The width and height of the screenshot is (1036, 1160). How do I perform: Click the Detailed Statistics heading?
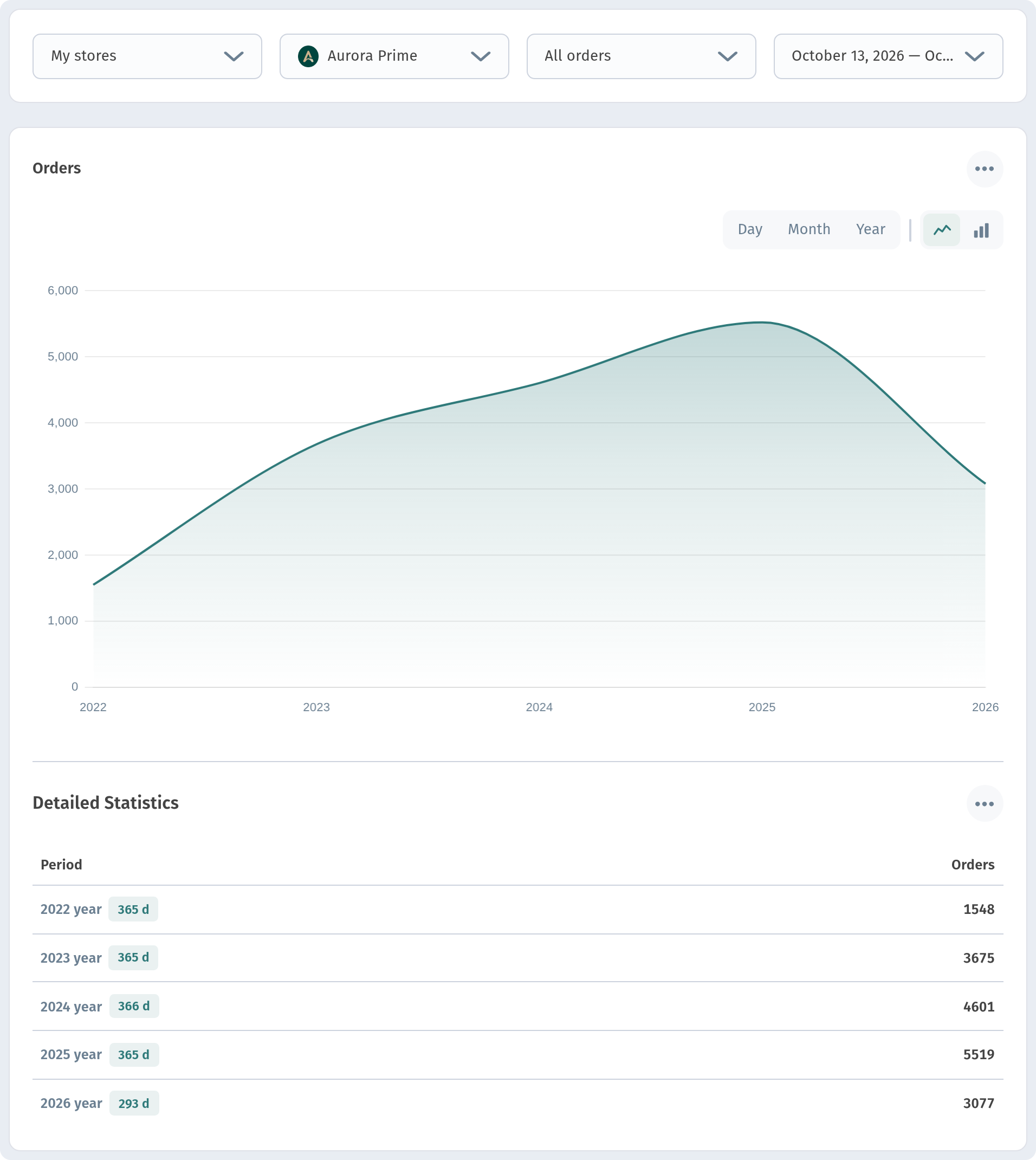[105, 802]
